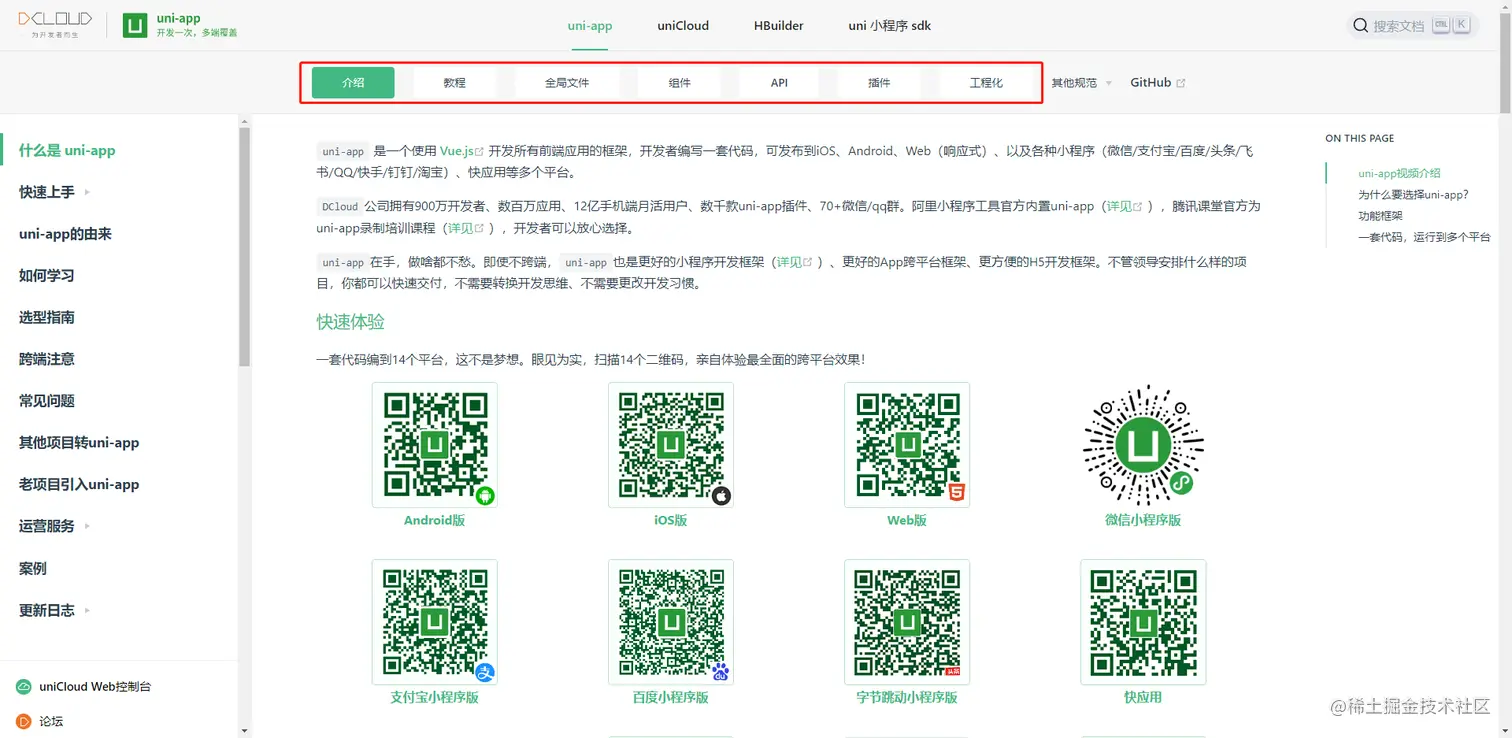Click the Vue.js link in the intro
The height and width of the screenshot is (738, 1512).
tap(461, 151)
